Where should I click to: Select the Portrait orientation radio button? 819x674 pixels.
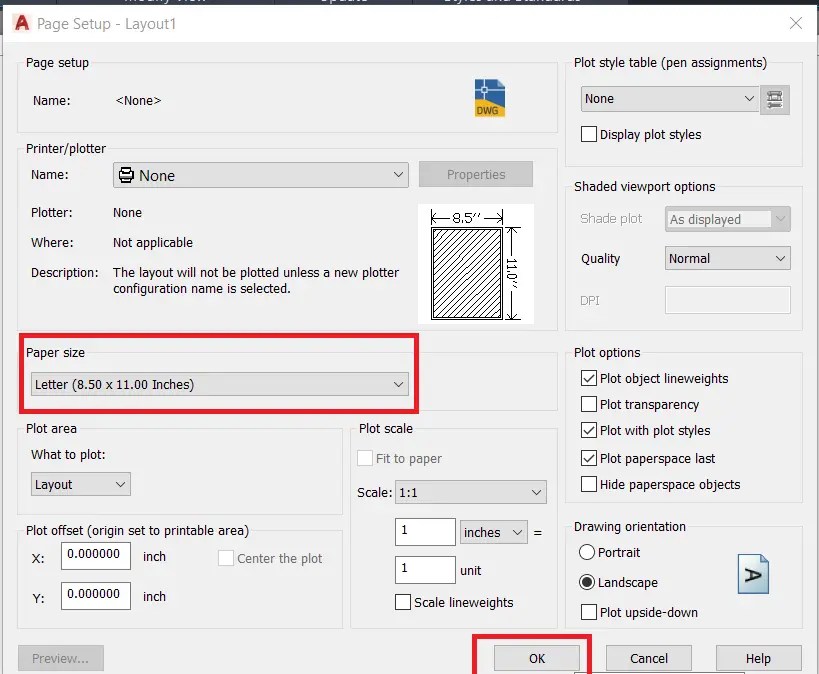(x=589, y=552)
